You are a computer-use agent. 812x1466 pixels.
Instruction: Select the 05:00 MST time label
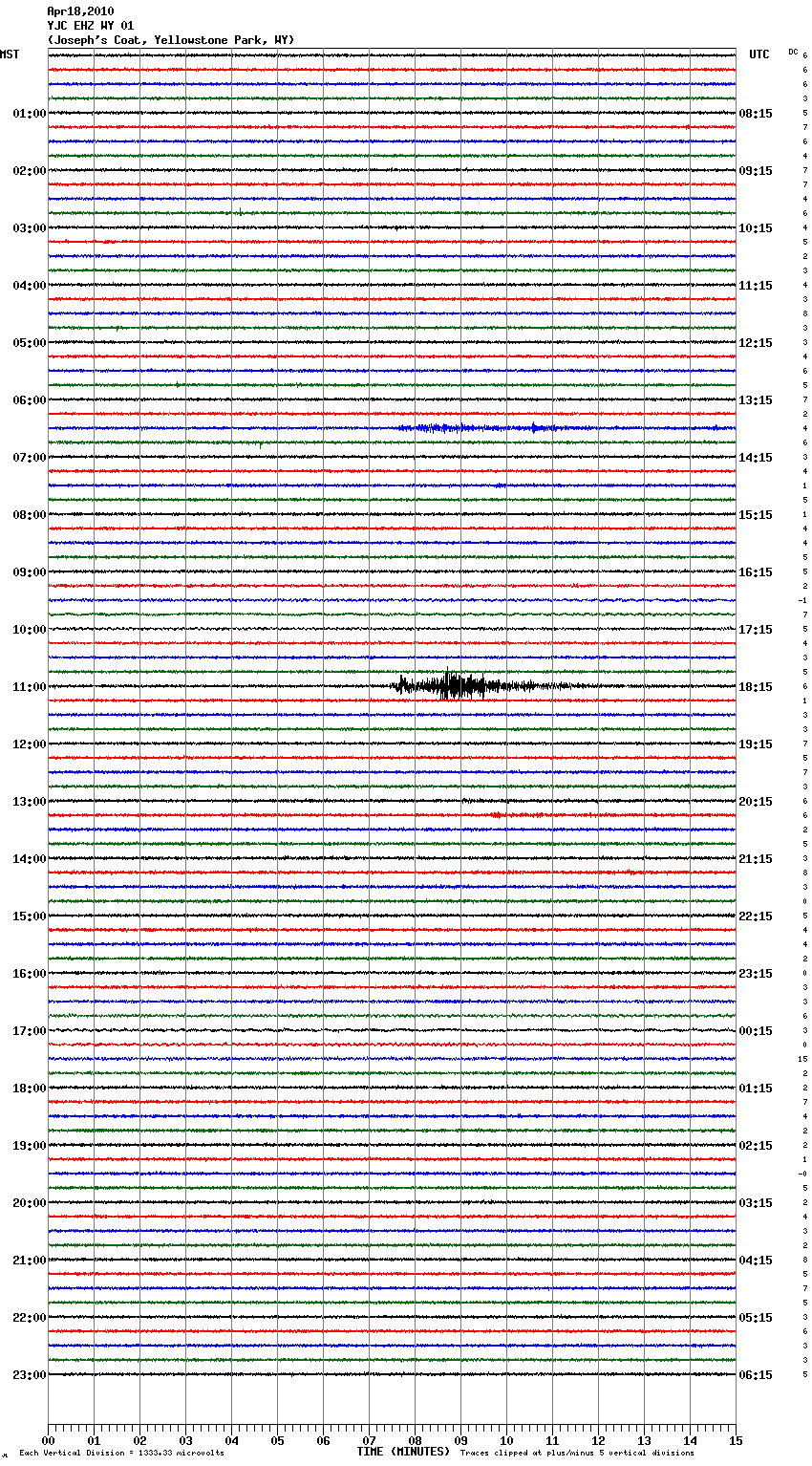29,343
